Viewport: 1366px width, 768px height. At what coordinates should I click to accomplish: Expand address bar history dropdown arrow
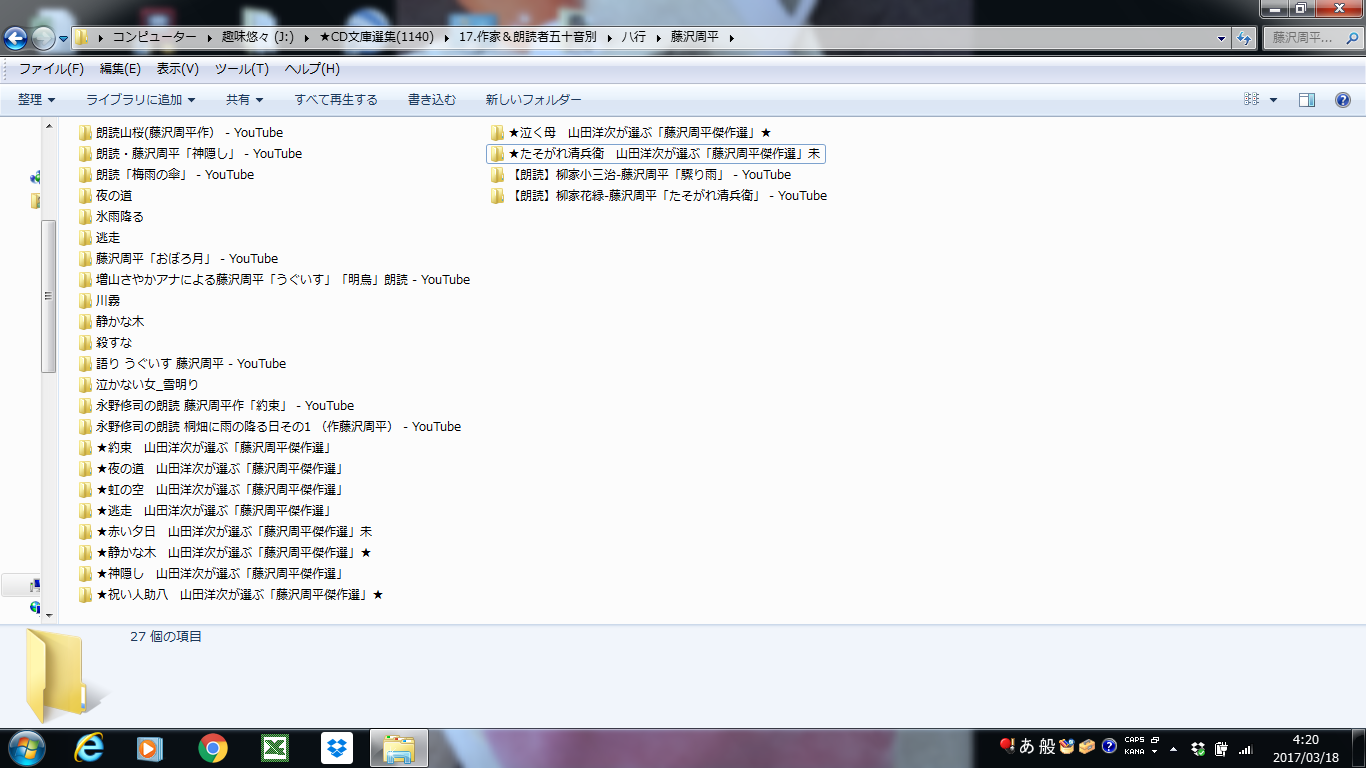point(1222,38)
